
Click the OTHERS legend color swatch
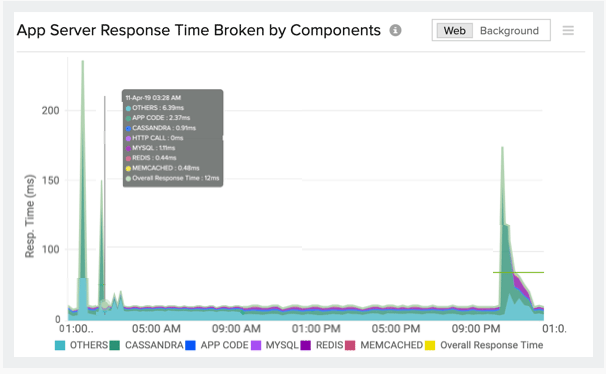pos(60,345)
